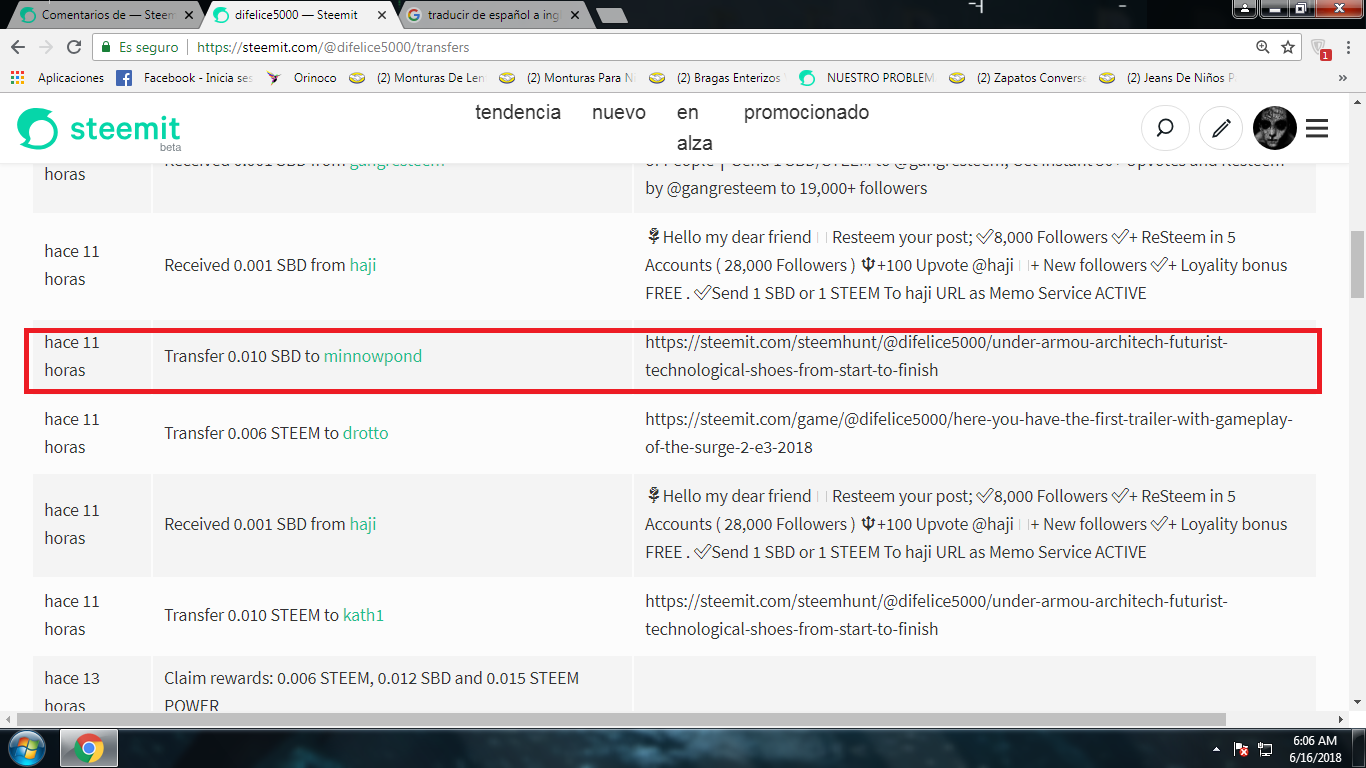Open the Aplicaciones apps shortcut
1366x768 pixels.
point(58,78)
